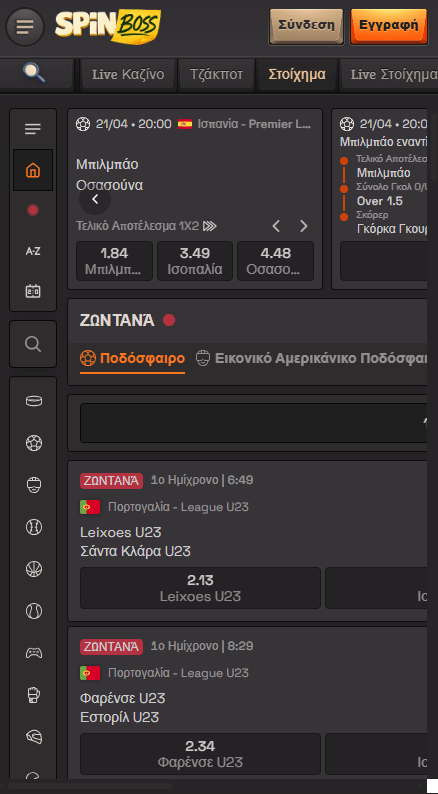The height and width of the screenshot is (794, 438).
Task: Open the Μπιλμπάο vs Οσασούνα match
Action: click(x=109, y=175)
